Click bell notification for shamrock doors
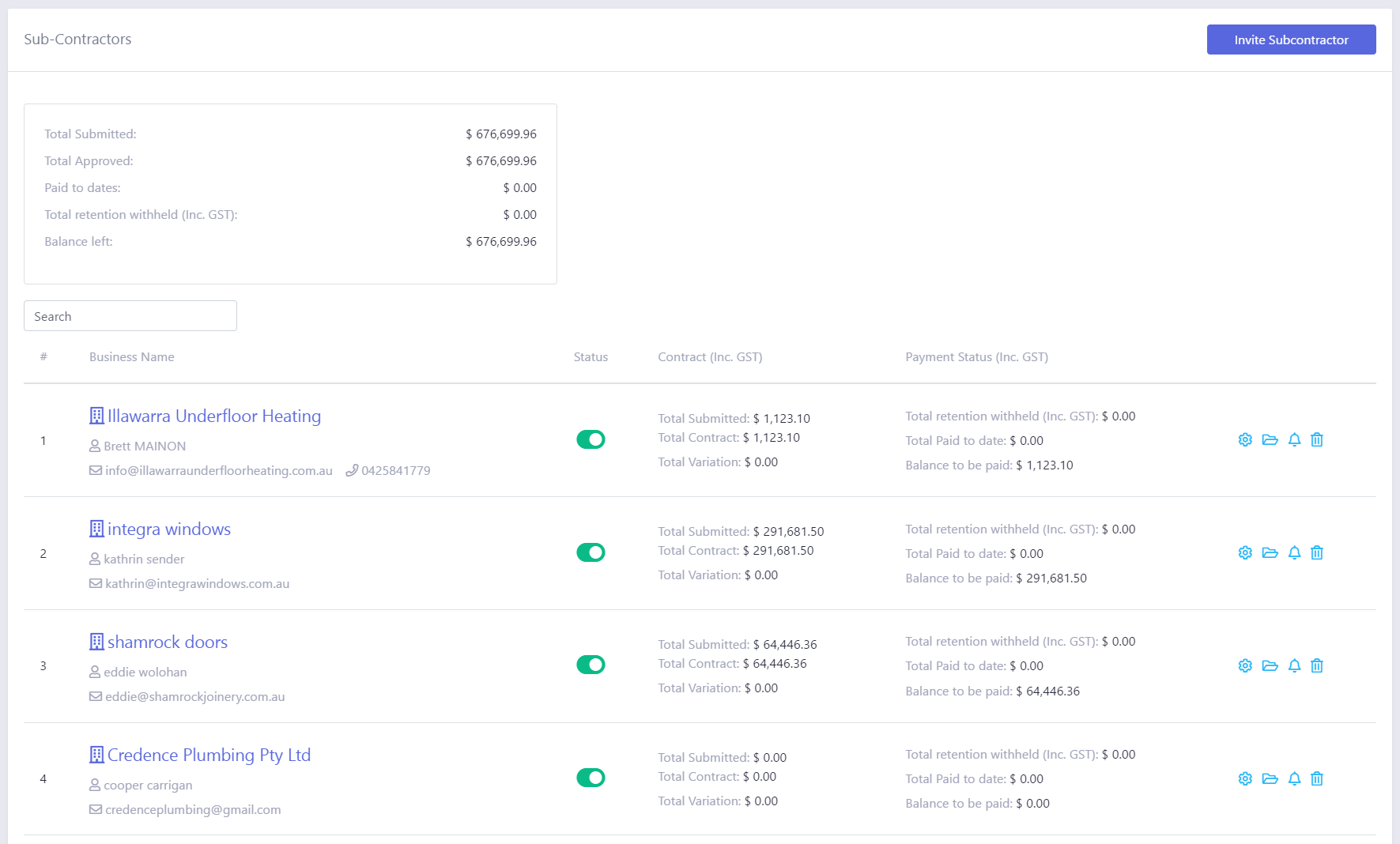The image size is (1400, 844). click(x=1294, y=666)
